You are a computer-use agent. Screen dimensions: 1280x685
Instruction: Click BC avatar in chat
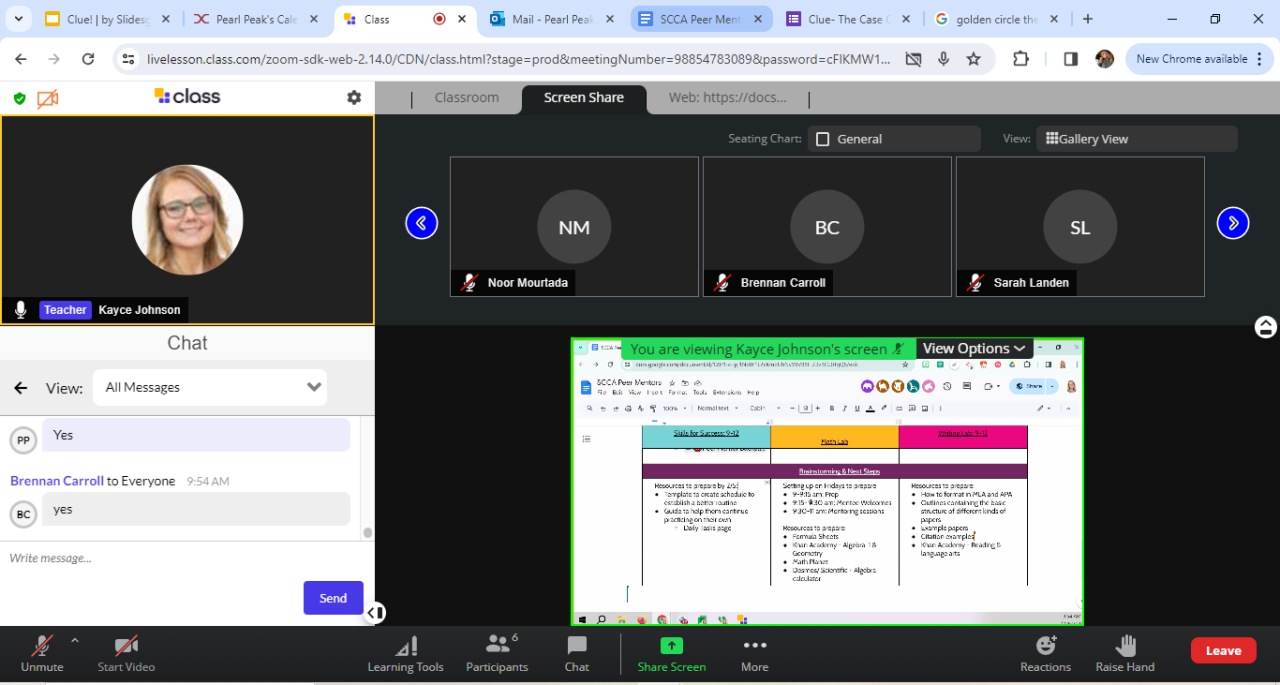coord(23,515)
